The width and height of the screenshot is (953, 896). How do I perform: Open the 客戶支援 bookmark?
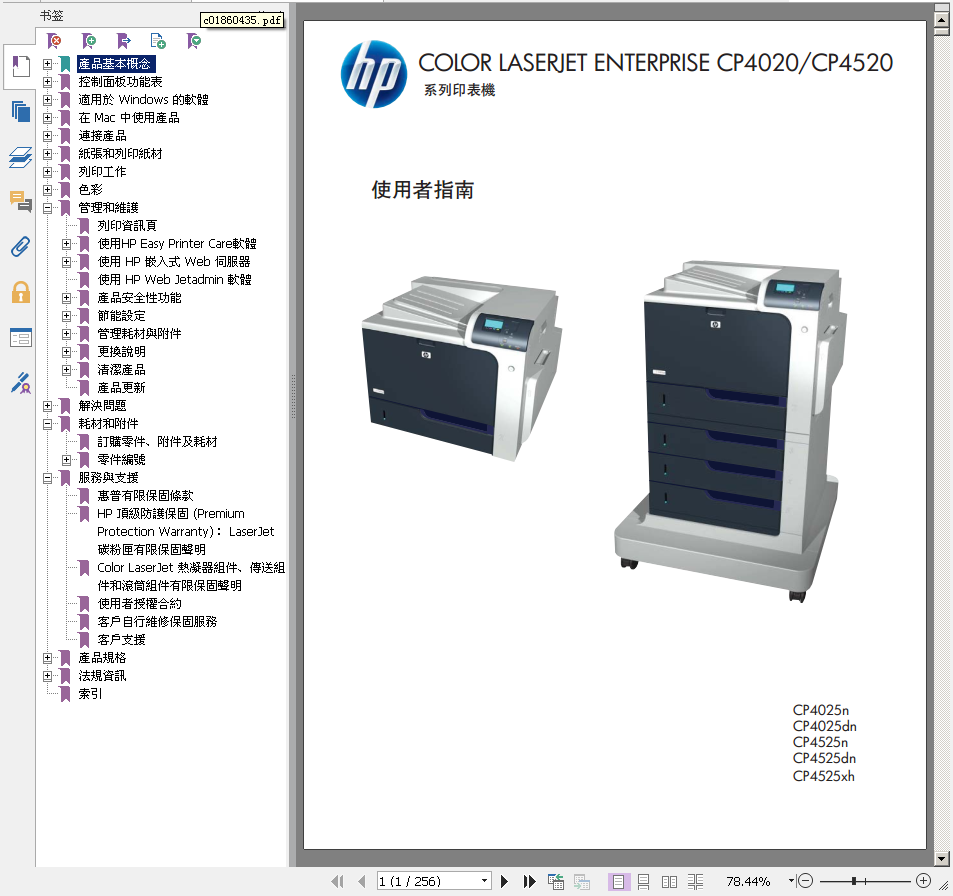(x=122, y=639)
